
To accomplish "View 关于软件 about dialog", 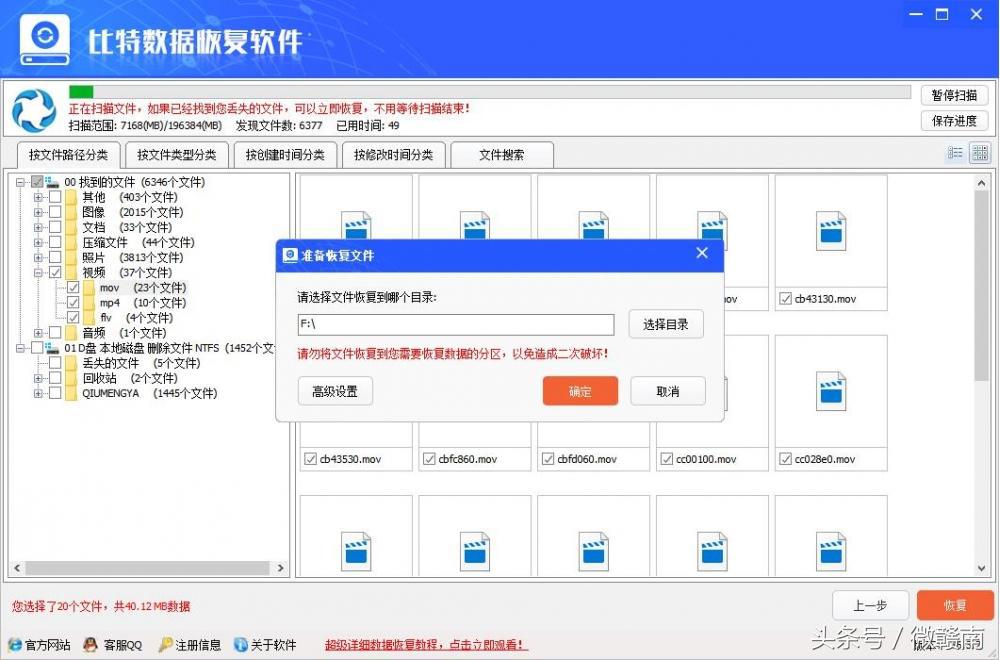I will (x=240, y=645).
